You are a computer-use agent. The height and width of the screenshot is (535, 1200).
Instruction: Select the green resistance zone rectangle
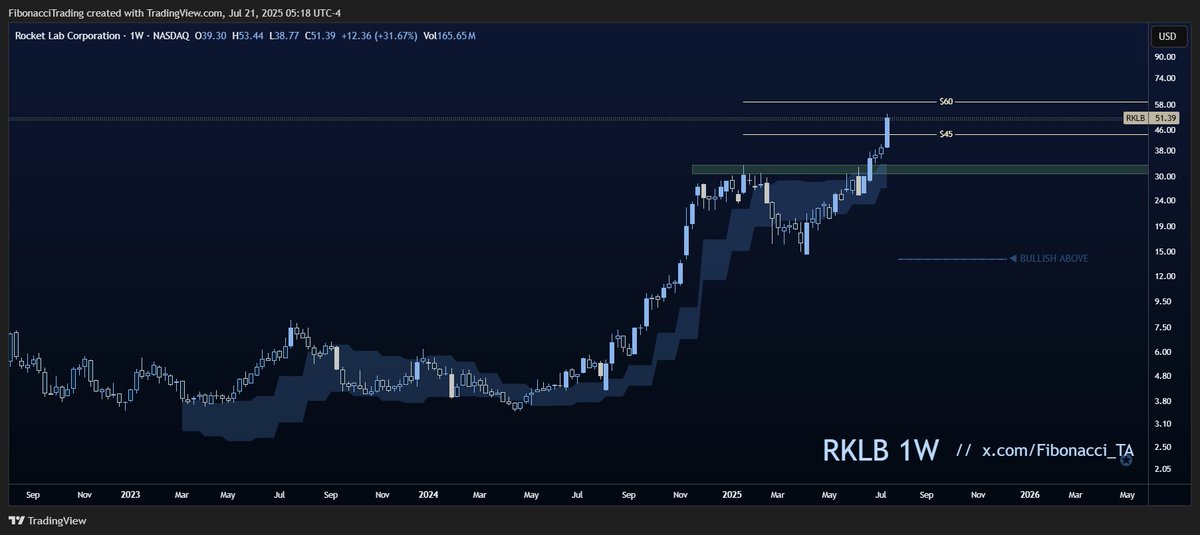919,169
